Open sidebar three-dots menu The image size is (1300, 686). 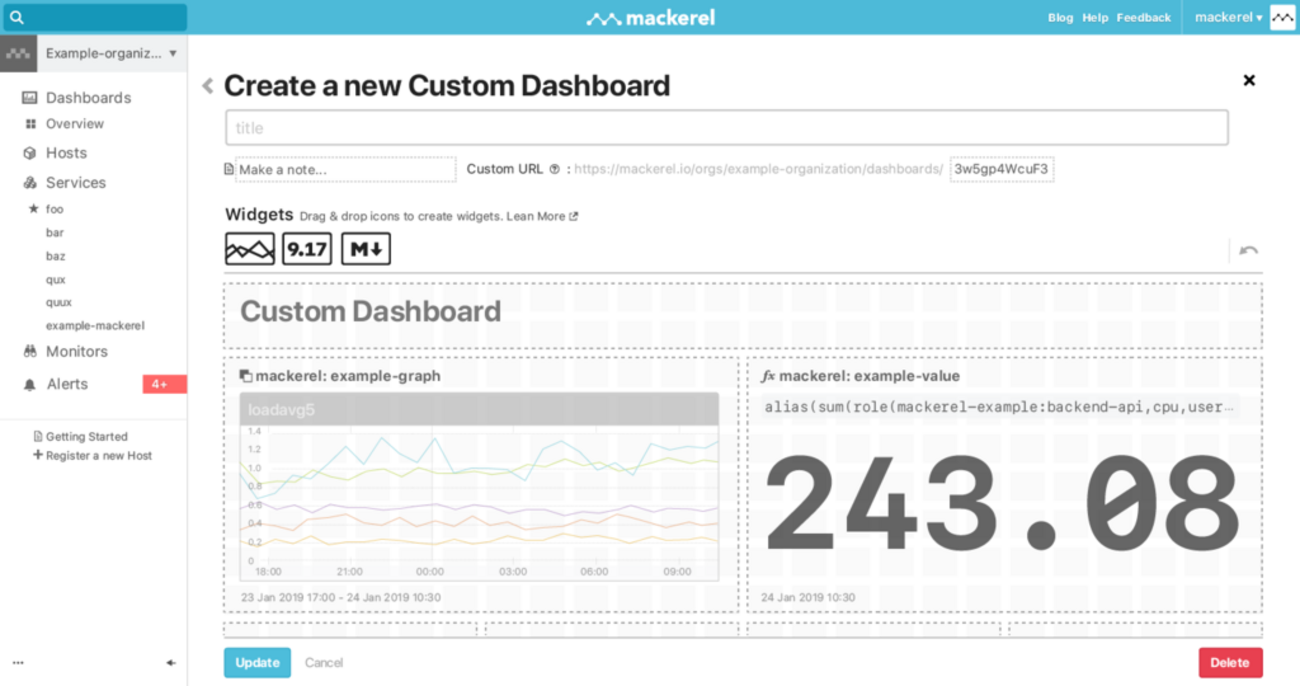pyautogui.click(x=18, y=663)
